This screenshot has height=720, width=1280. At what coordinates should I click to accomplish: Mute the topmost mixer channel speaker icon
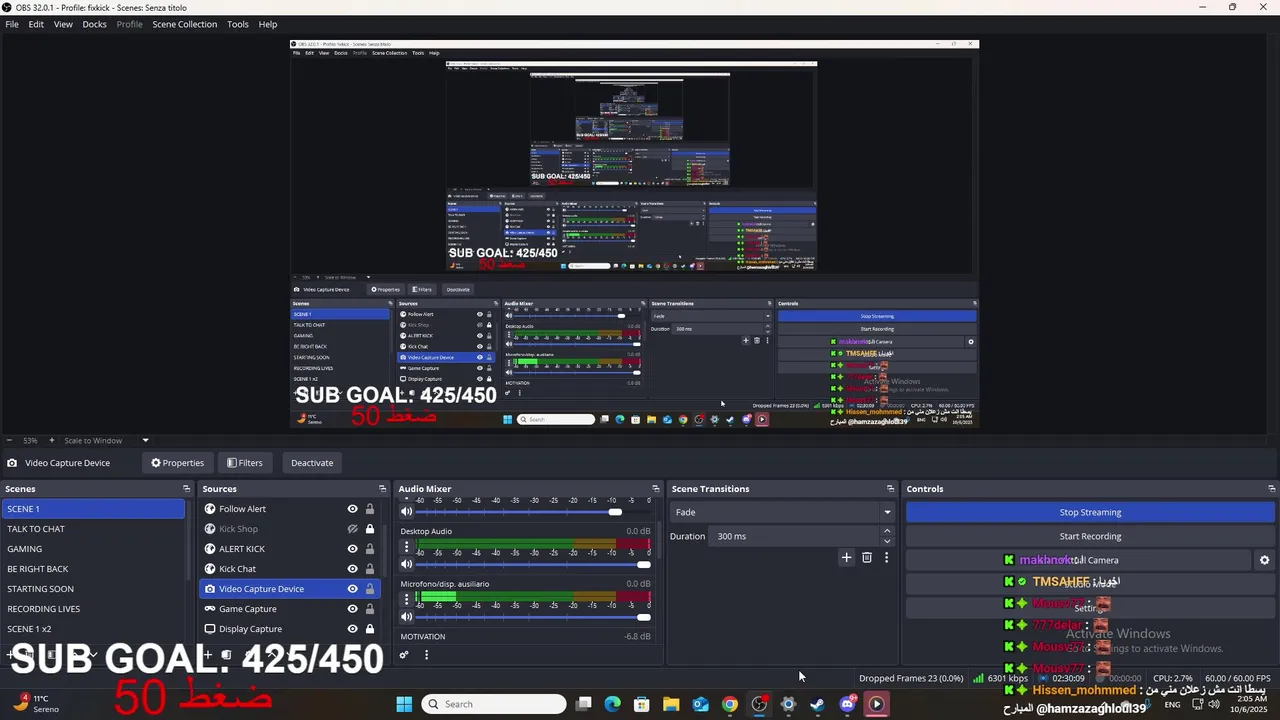(x=406, y=511)
